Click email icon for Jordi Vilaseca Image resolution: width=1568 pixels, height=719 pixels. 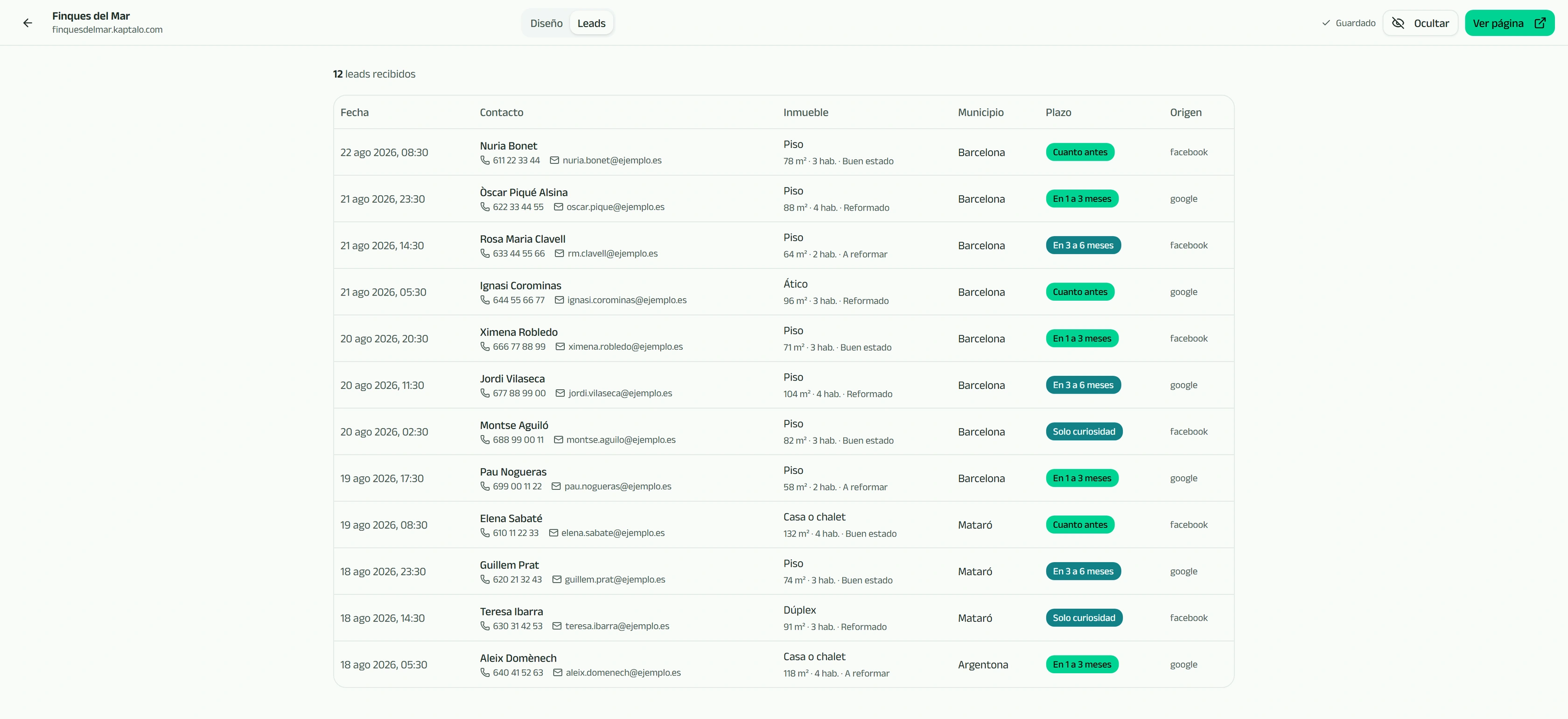560,393
